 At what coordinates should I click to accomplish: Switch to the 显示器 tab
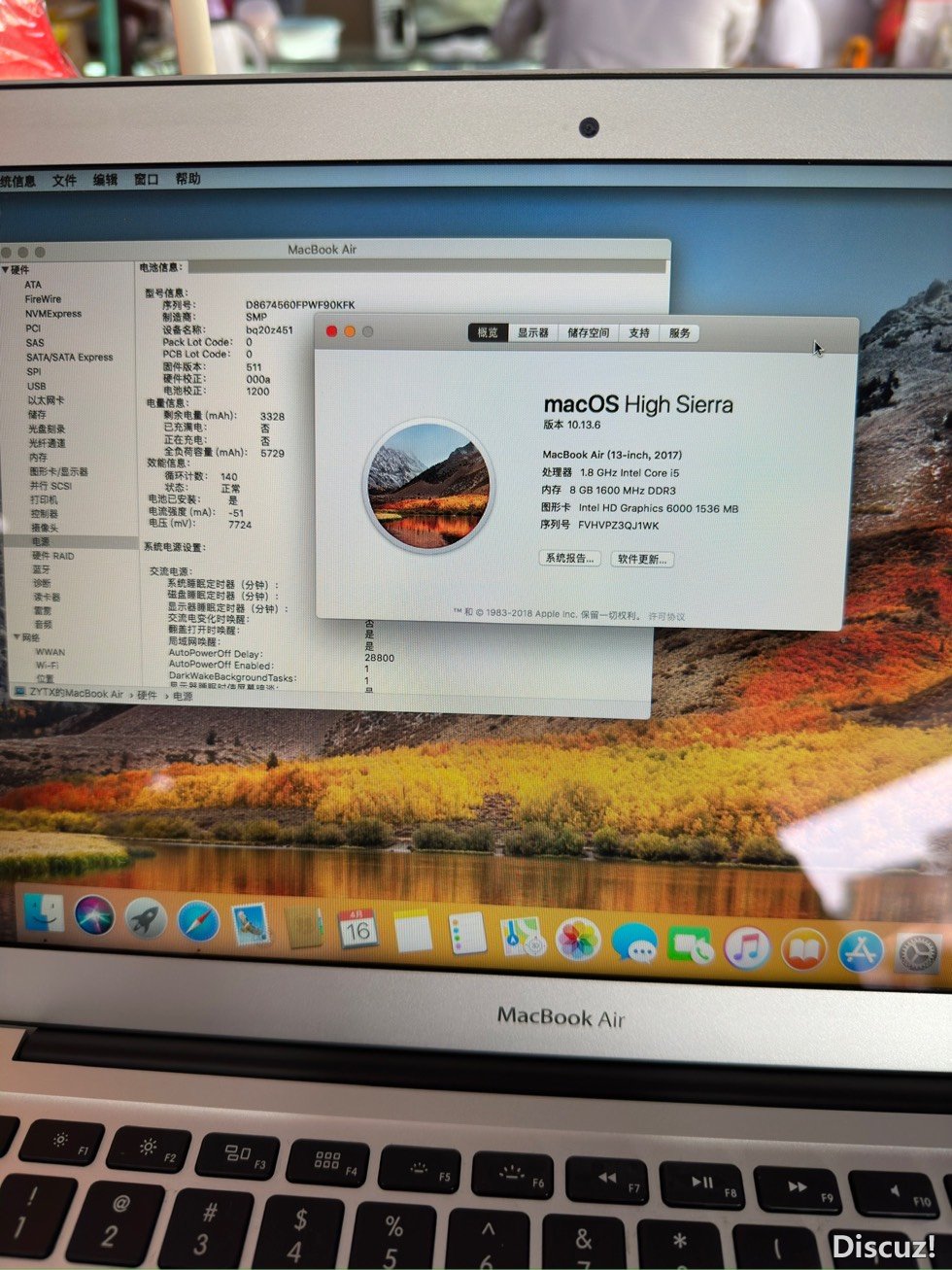pos(532,332)
